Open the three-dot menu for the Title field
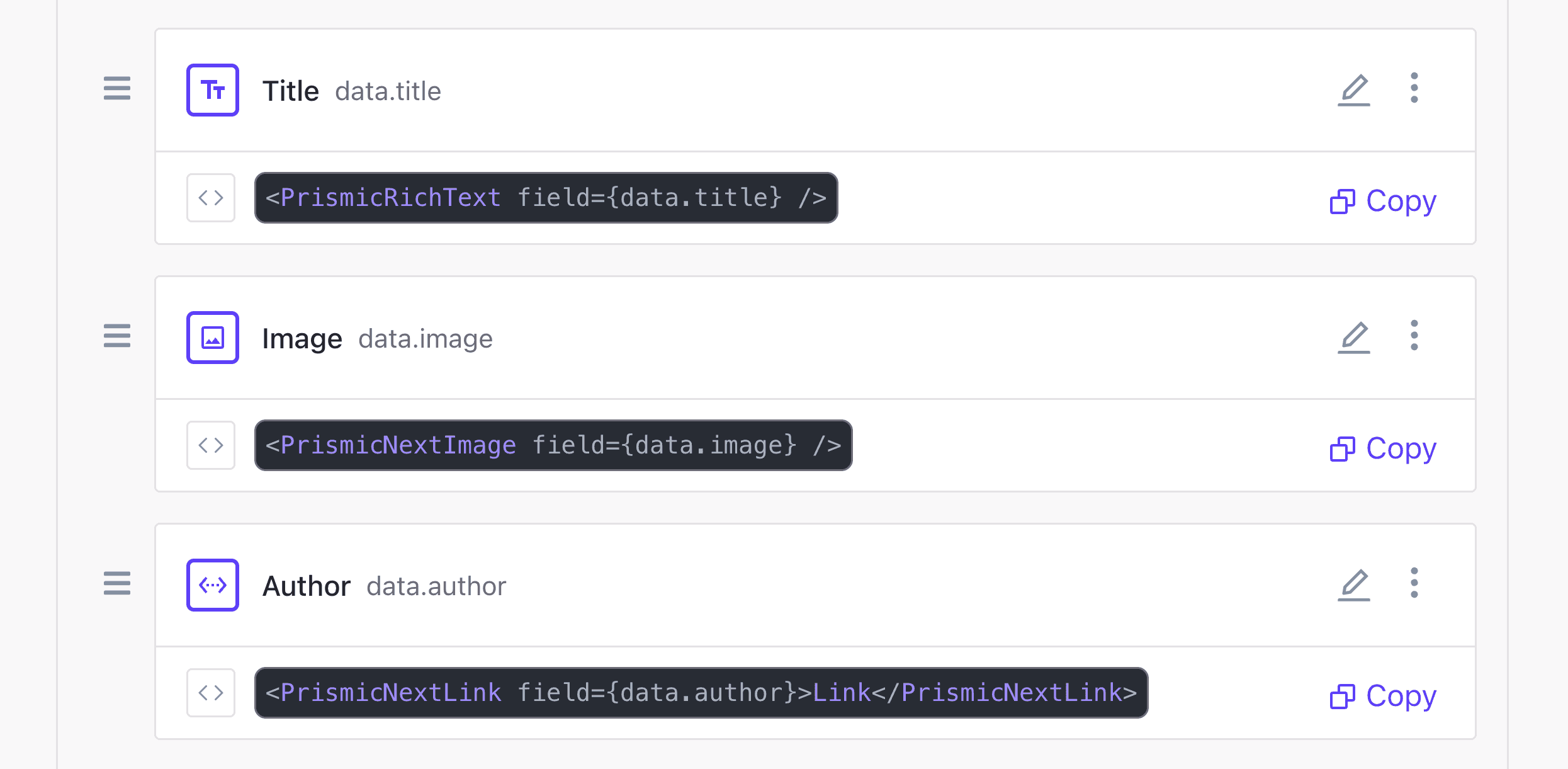The width and height of the screenshot is (1568, 769). coord(1414,89)
